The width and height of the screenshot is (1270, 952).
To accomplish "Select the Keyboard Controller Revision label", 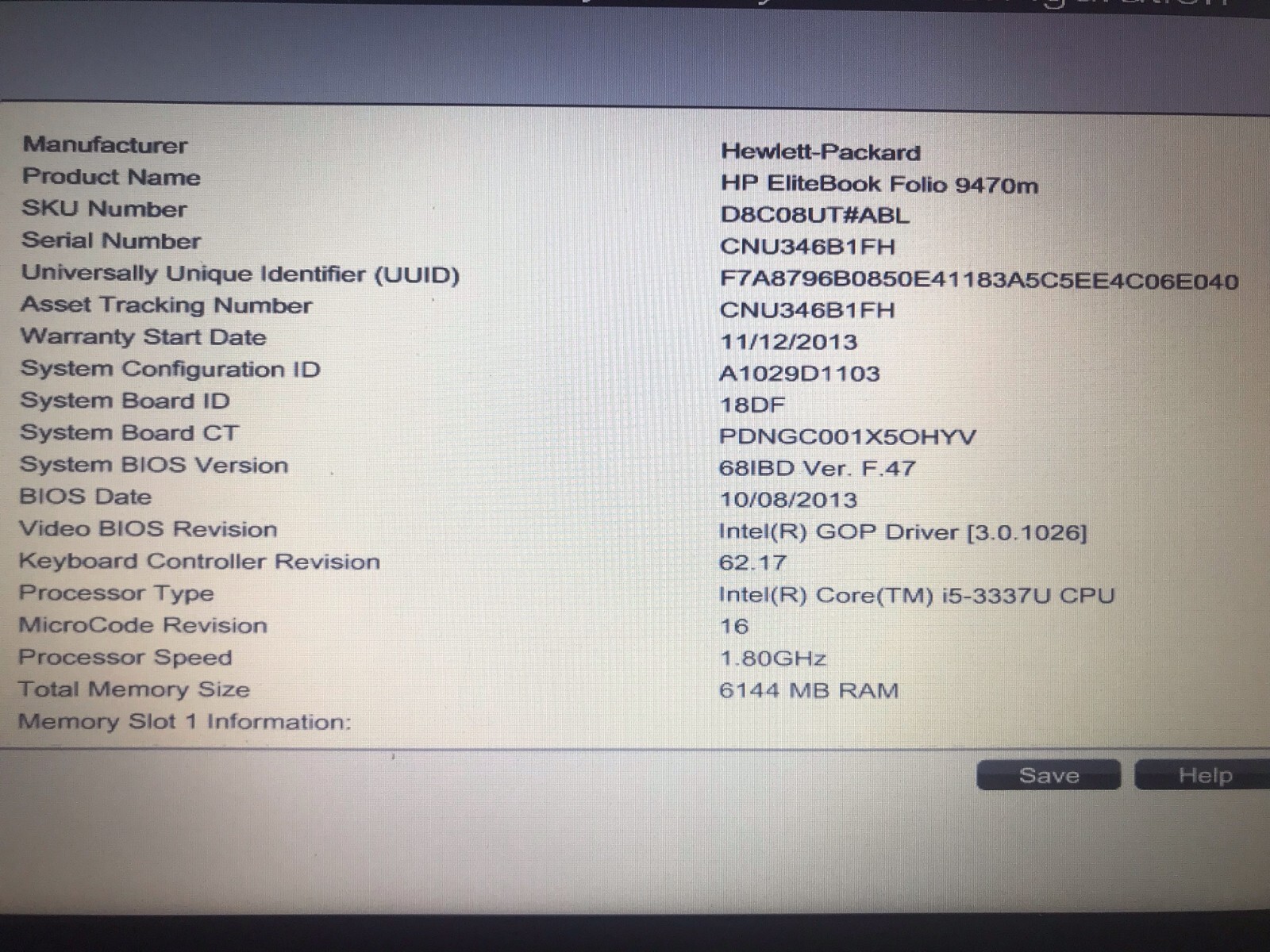I will [199, 562].
